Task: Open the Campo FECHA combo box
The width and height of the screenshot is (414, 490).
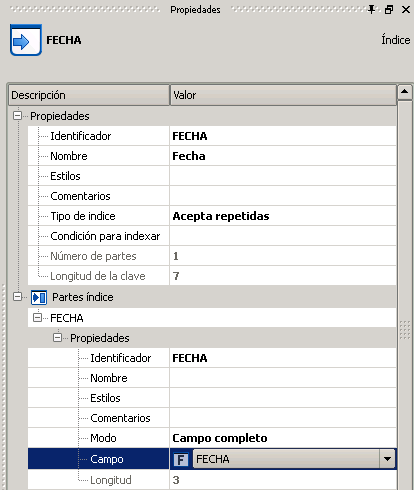Action: [x=294, y=459]
